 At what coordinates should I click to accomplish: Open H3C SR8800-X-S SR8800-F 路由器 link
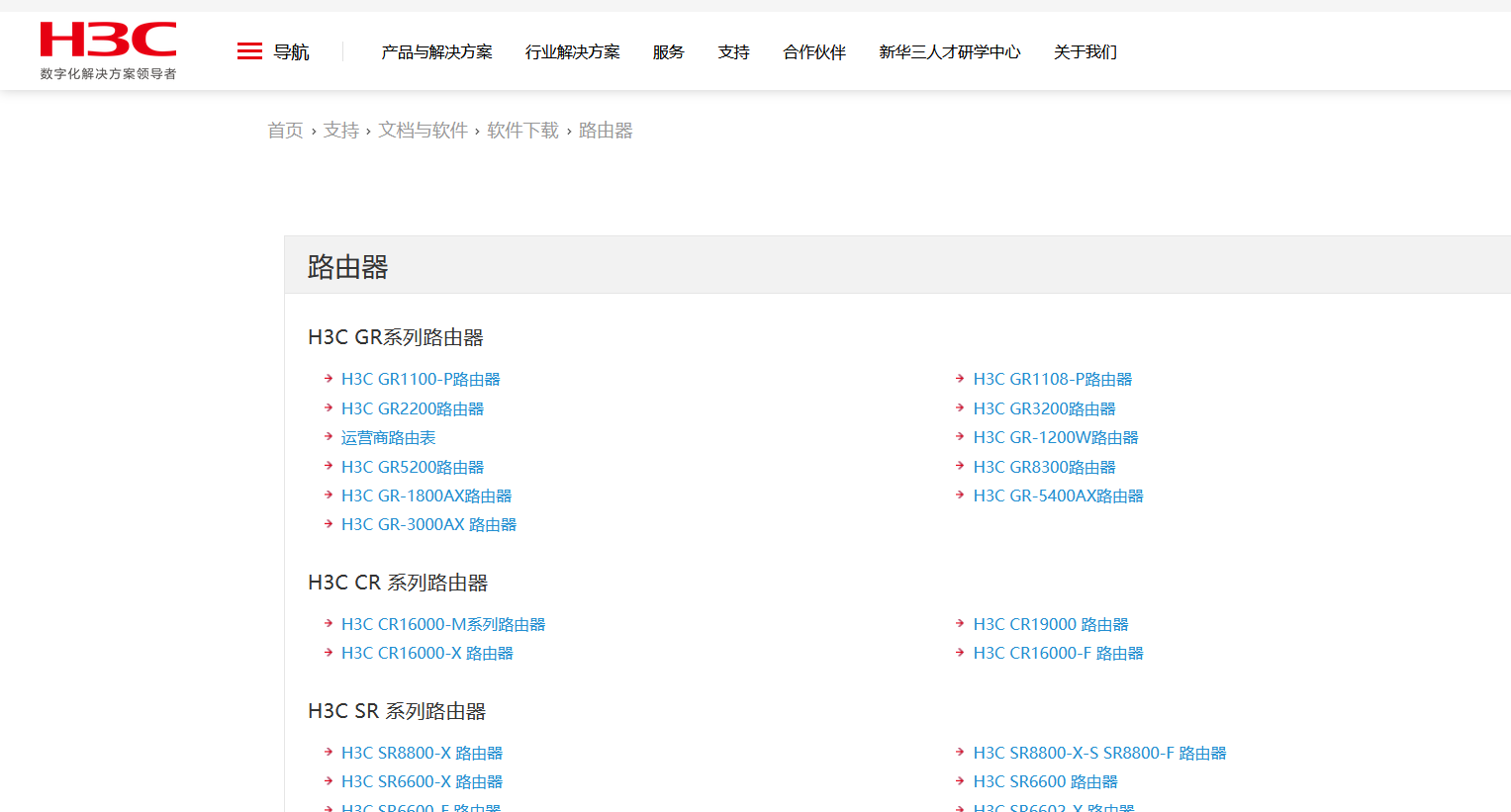[x=1100, y=753]
